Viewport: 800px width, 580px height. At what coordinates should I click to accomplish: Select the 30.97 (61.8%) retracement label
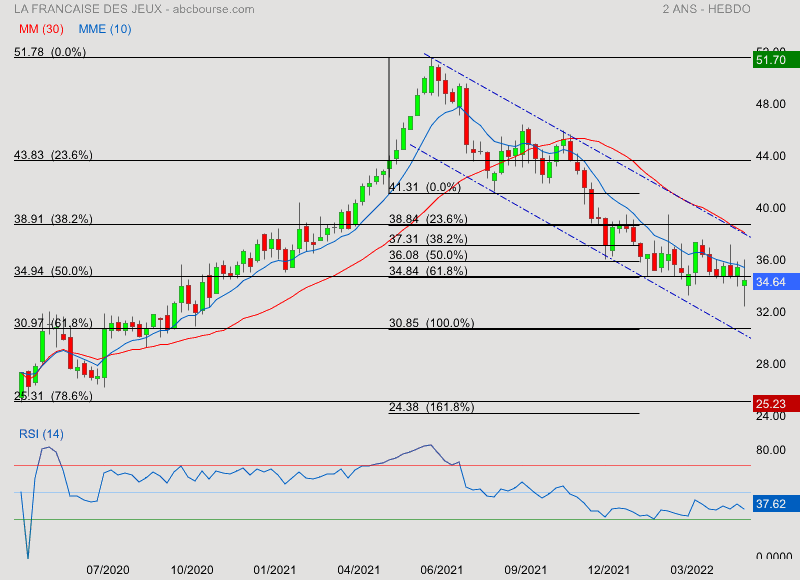tap(53, 323)
